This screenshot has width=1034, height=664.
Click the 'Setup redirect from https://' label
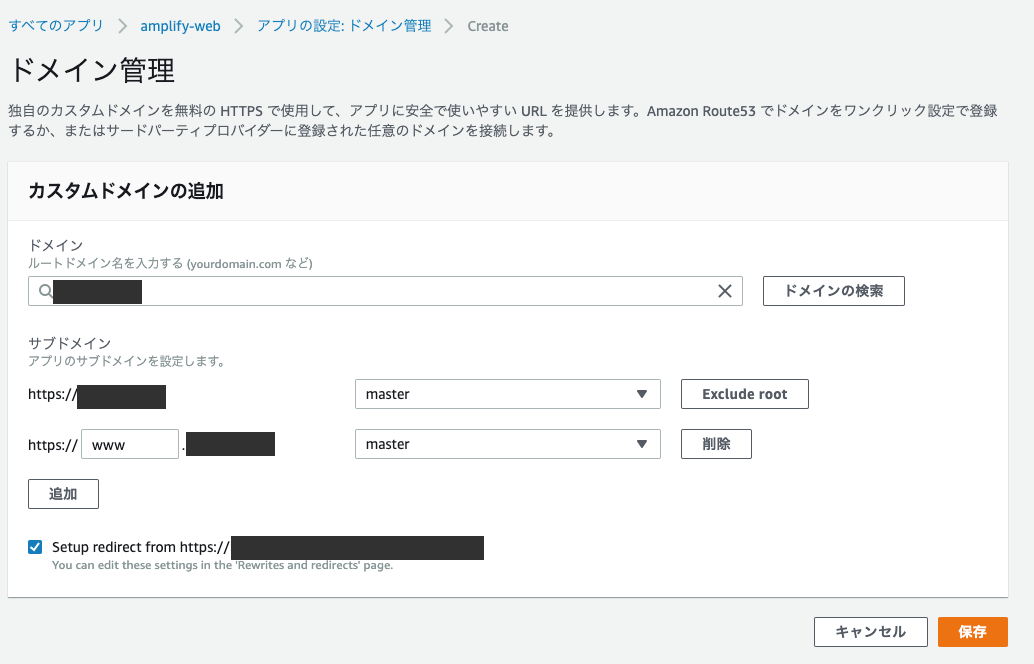point(141,547)
